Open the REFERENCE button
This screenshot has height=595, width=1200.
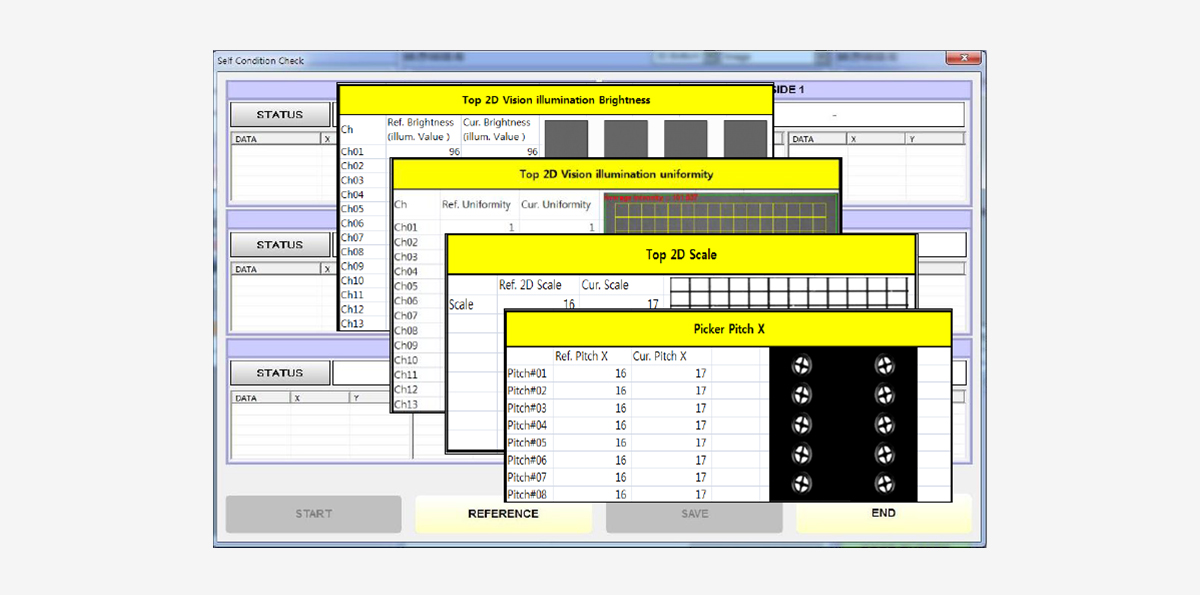pos(503,514)
